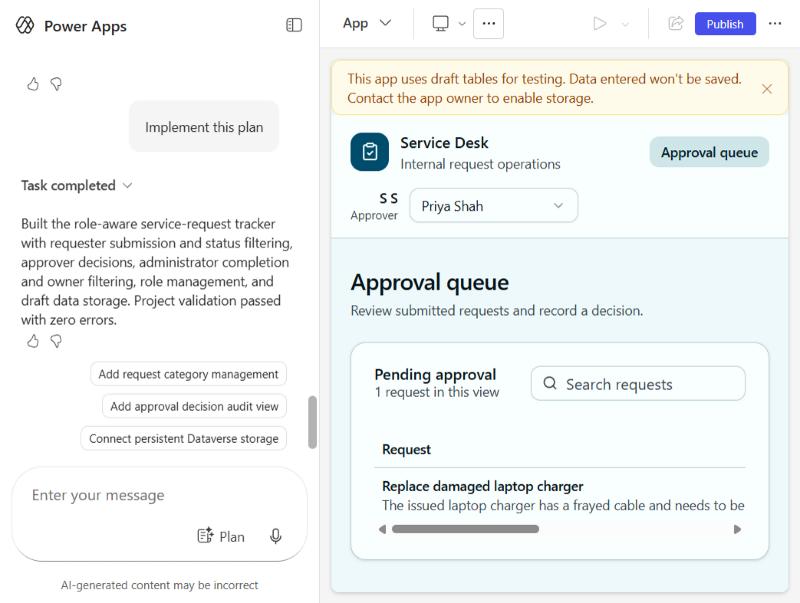
Task: Dismiss the draft tables warning banner
Action: coord(766,89)
